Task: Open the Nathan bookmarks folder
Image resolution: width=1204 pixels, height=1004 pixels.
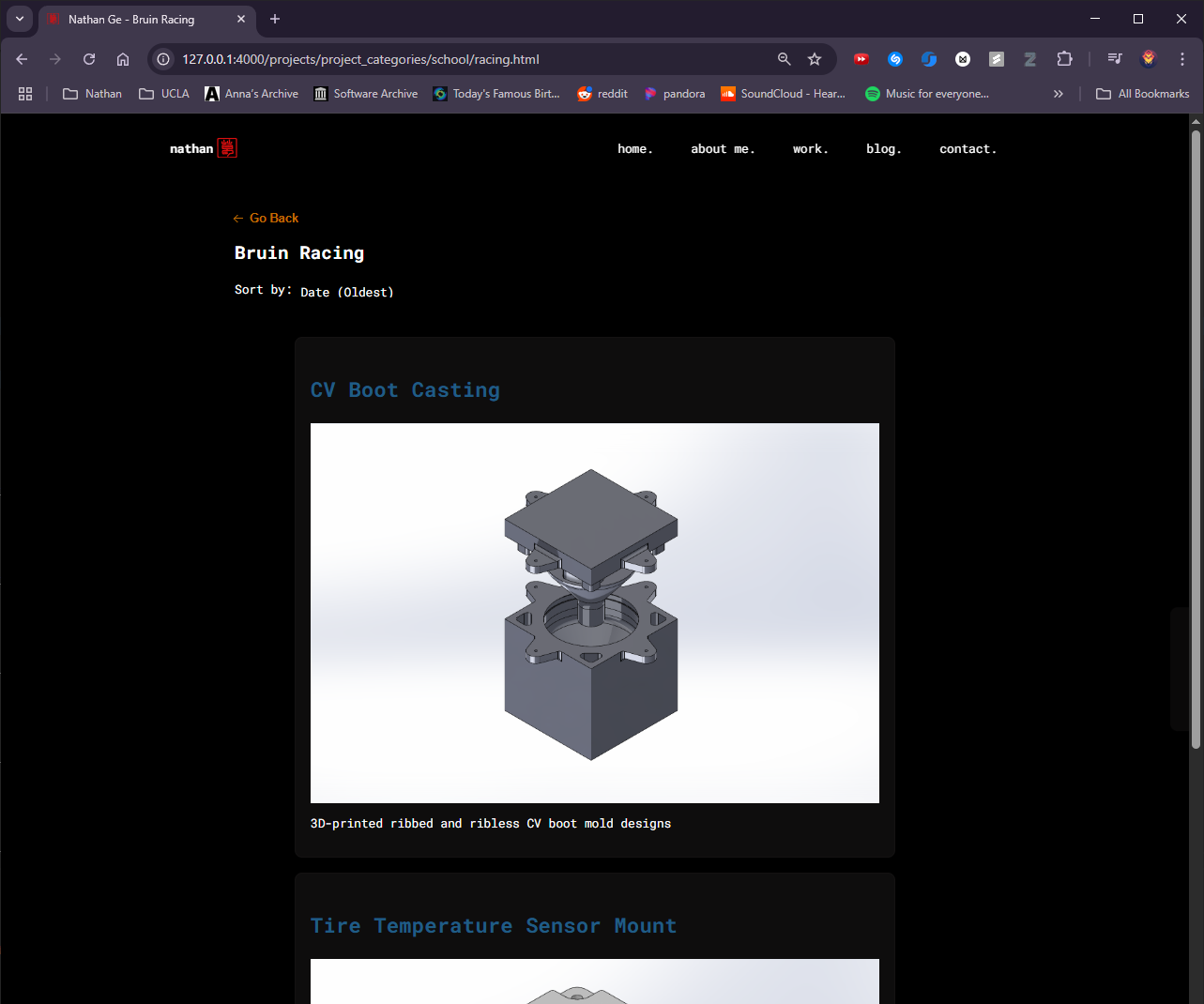Action: tap(92, 94)
